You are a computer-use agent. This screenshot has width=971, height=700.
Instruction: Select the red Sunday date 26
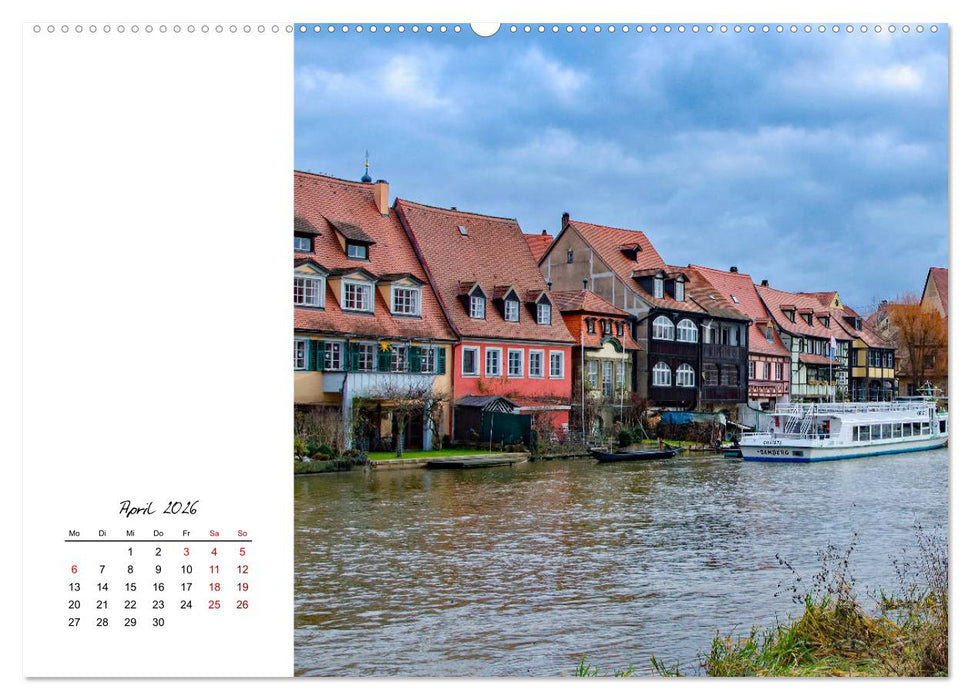[241, 604]
